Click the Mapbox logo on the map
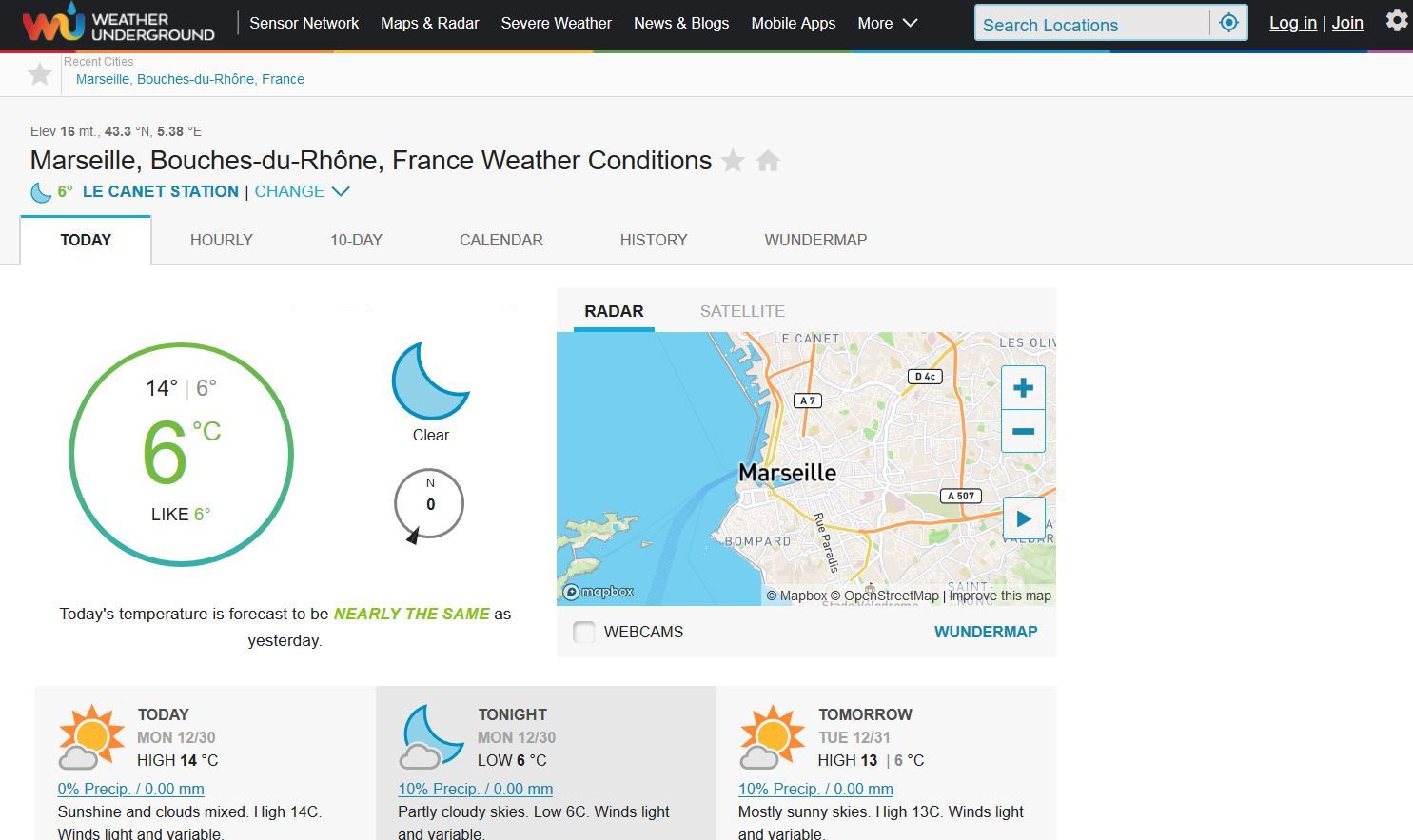Screen dimensions: 1413x840 599,592
